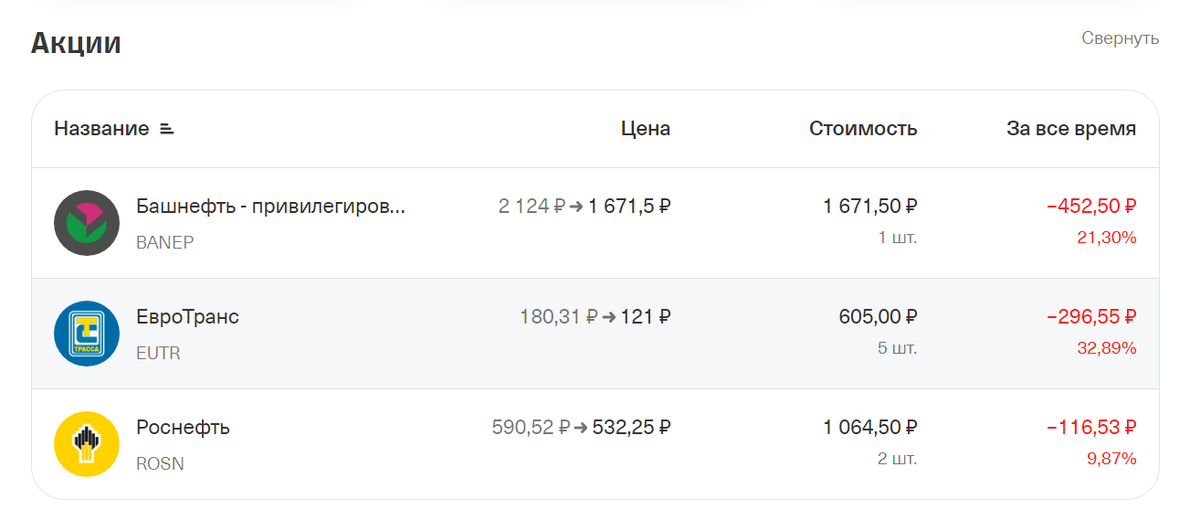Open the ЕвроТранс stock name link
Image resolution: width=1200 pixels, height=531 pixels.
click(188, 317)
